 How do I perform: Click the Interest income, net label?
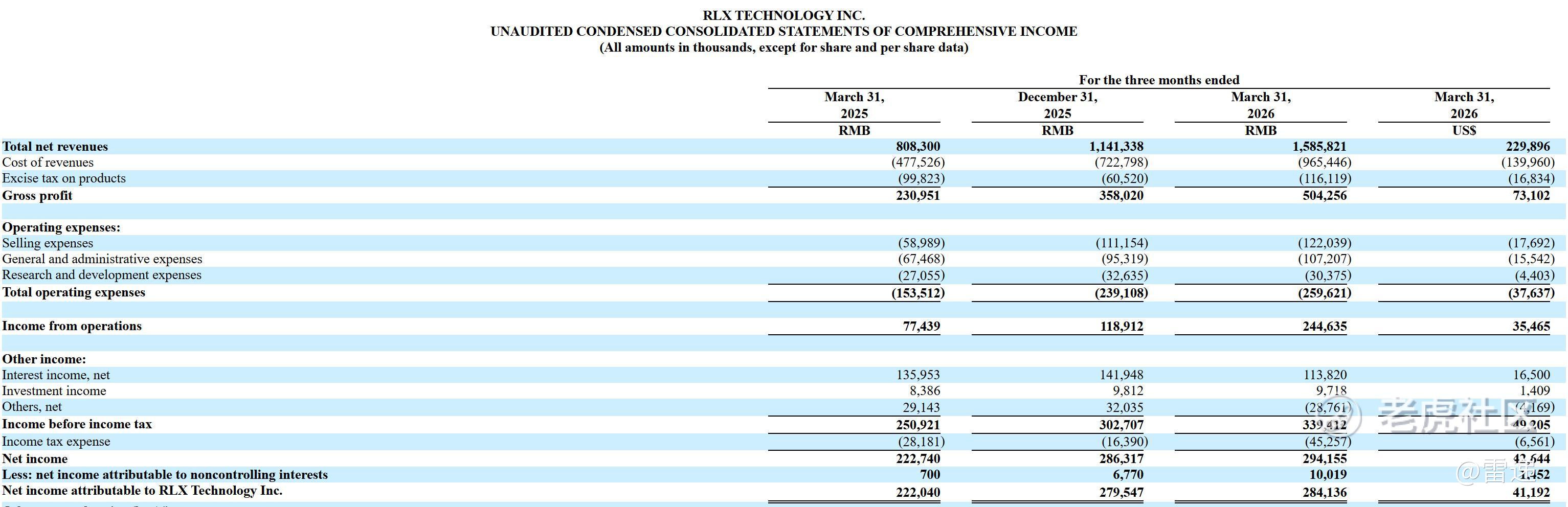click(x=56, y=375)
